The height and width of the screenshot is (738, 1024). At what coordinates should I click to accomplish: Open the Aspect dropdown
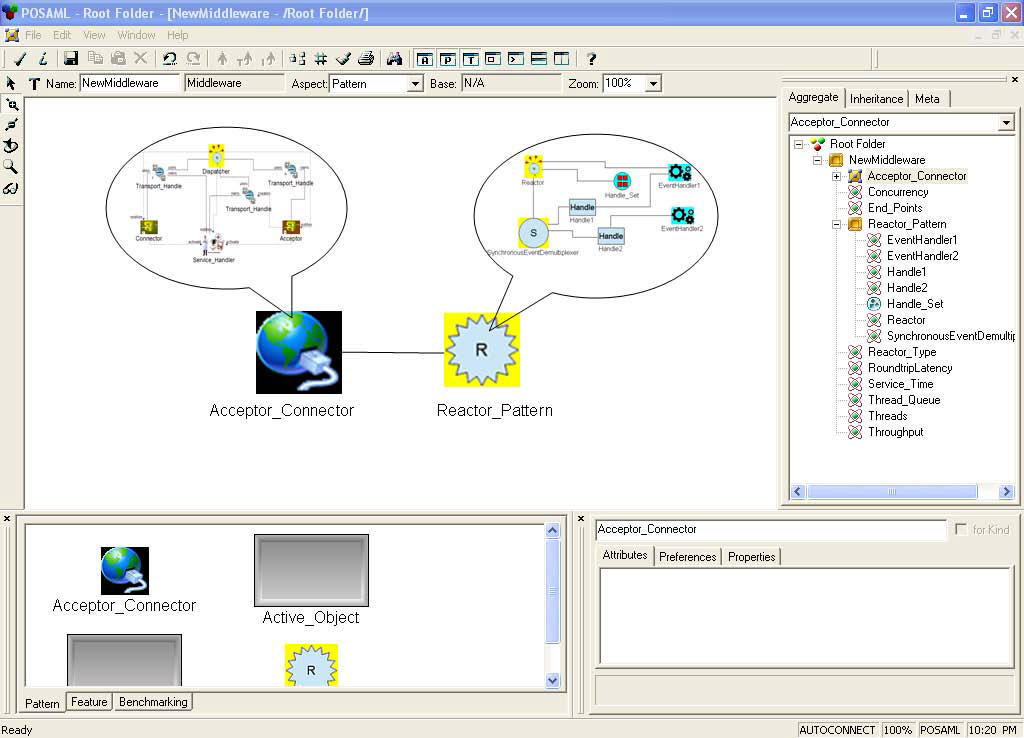415,85
